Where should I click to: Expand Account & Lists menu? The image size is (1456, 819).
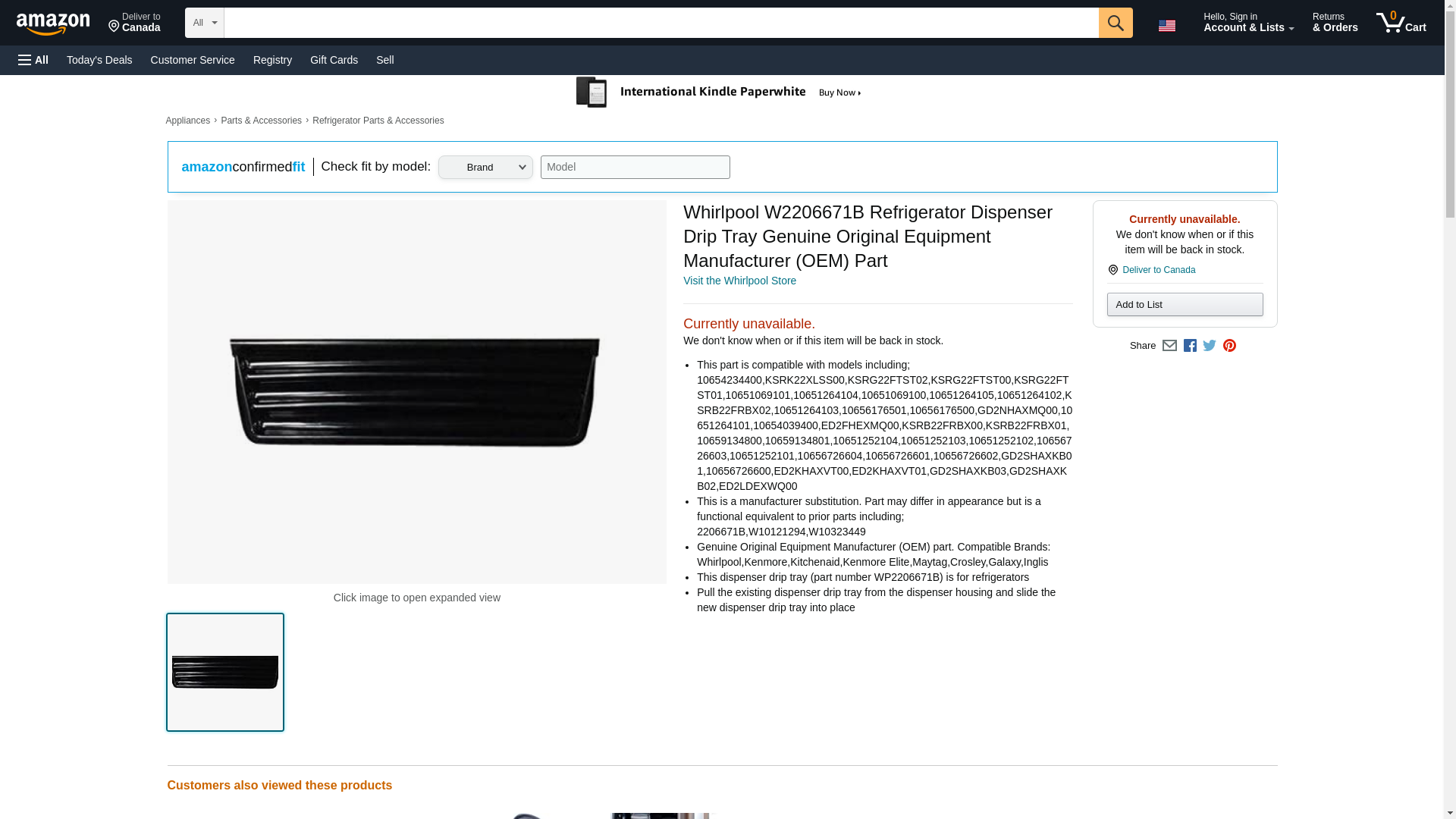1247,23
